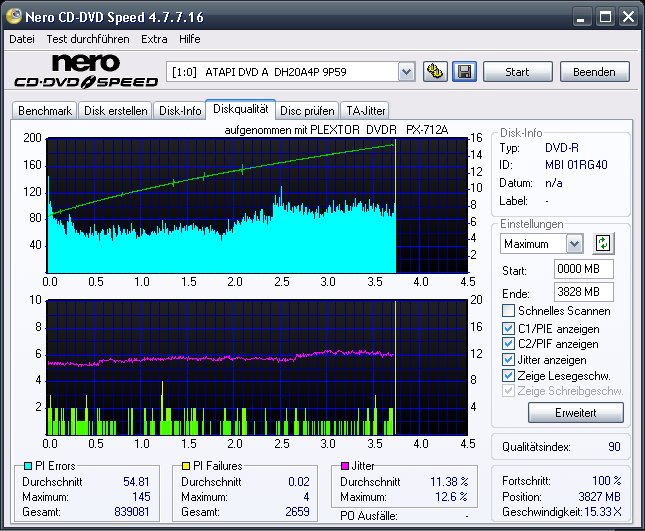Open the Datei menu
The height and width of the screenshot is (531, 645).
tap(22, 39)
